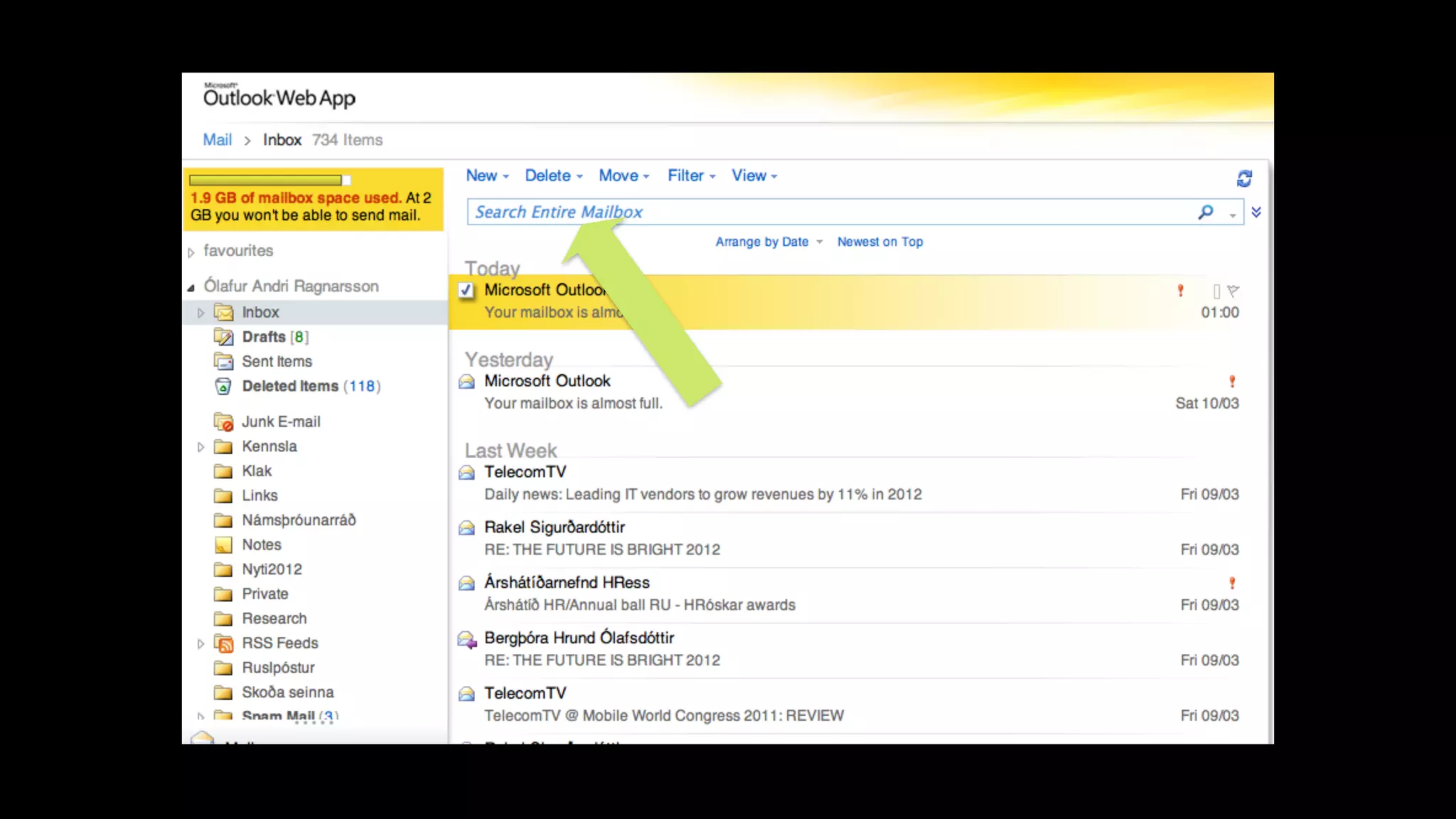The height and width of the screenshot is (819, 1456).
Task: Click the Mail breadcrumb link
Action: tap(217, 140)
